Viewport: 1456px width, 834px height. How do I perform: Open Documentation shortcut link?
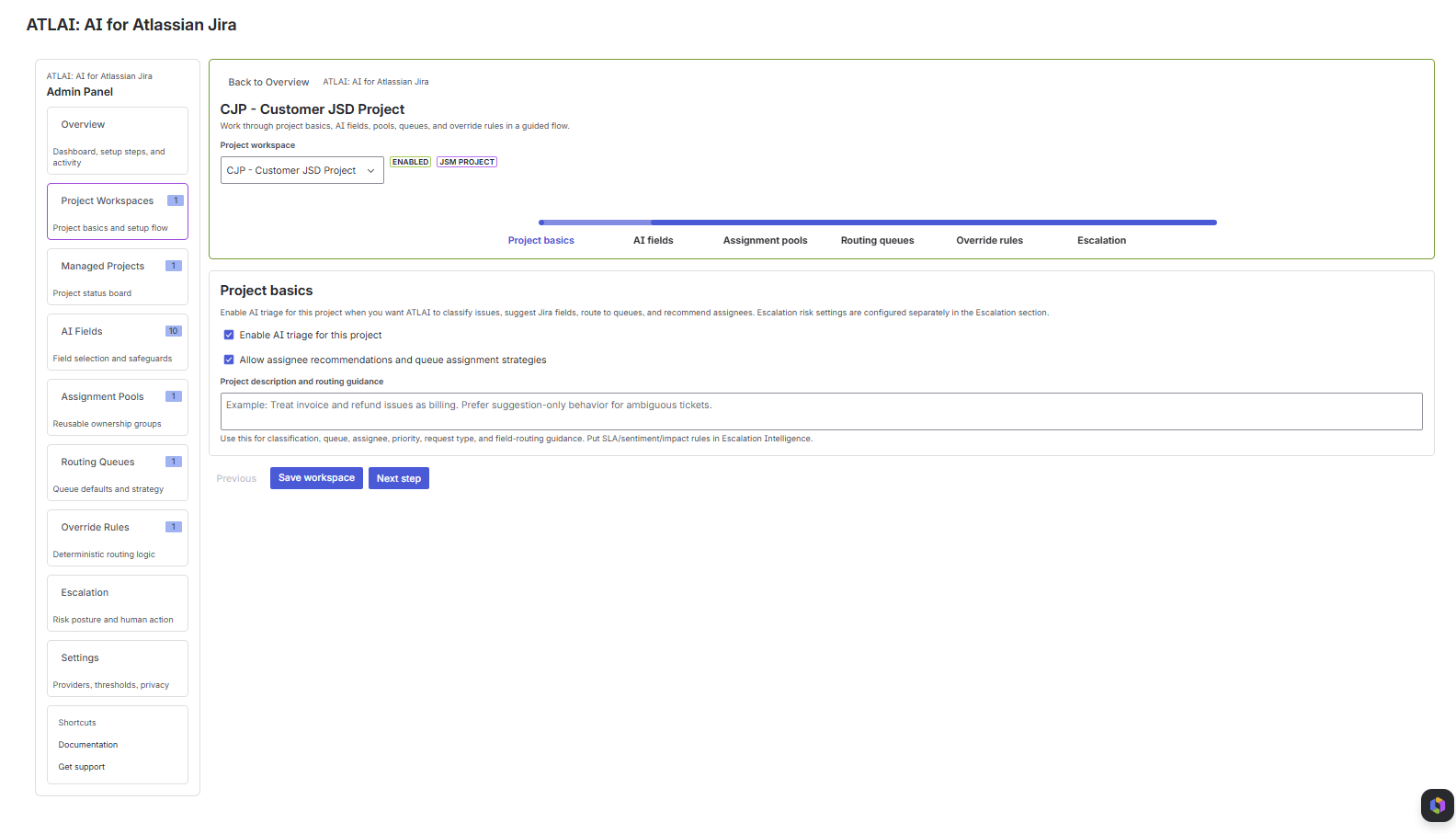pos(88,745)
